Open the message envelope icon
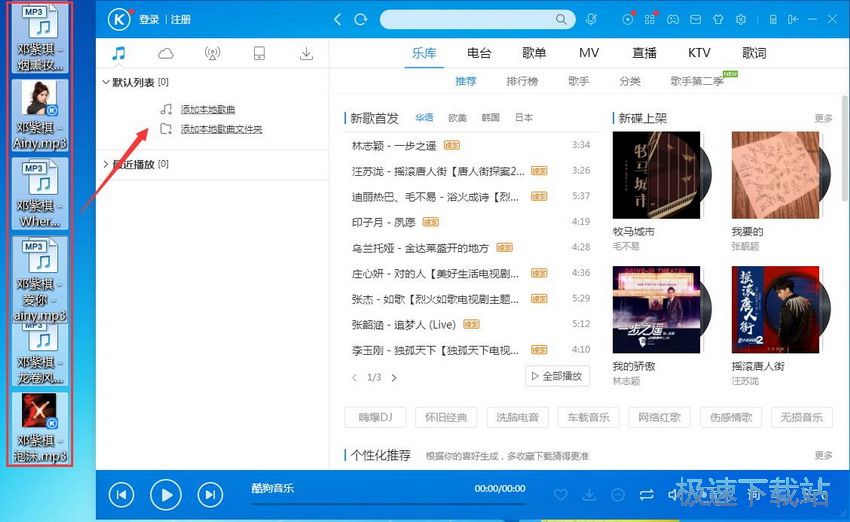 point(696,20)
